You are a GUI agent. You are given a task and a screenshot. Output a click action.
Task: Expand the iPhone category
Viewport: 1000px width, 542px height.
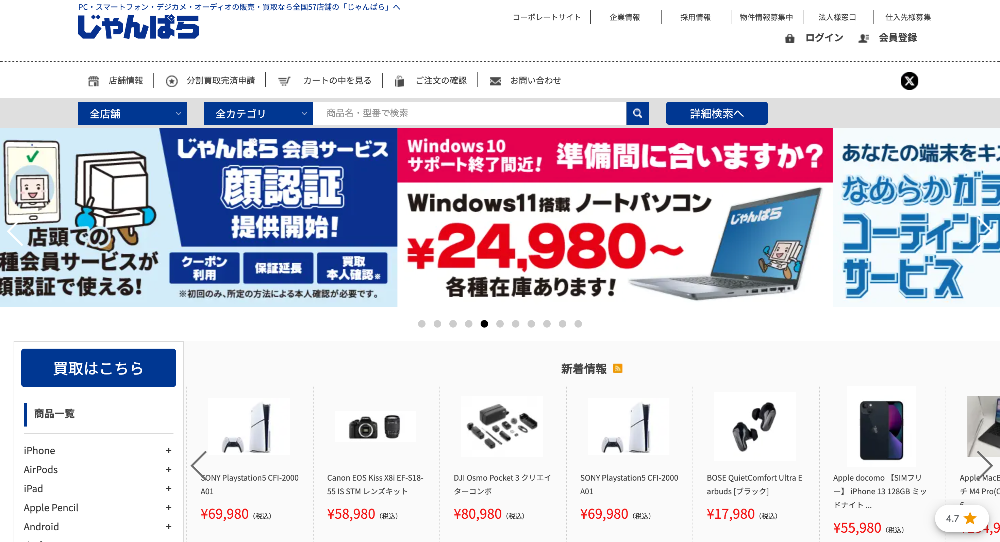click(168, 451)
